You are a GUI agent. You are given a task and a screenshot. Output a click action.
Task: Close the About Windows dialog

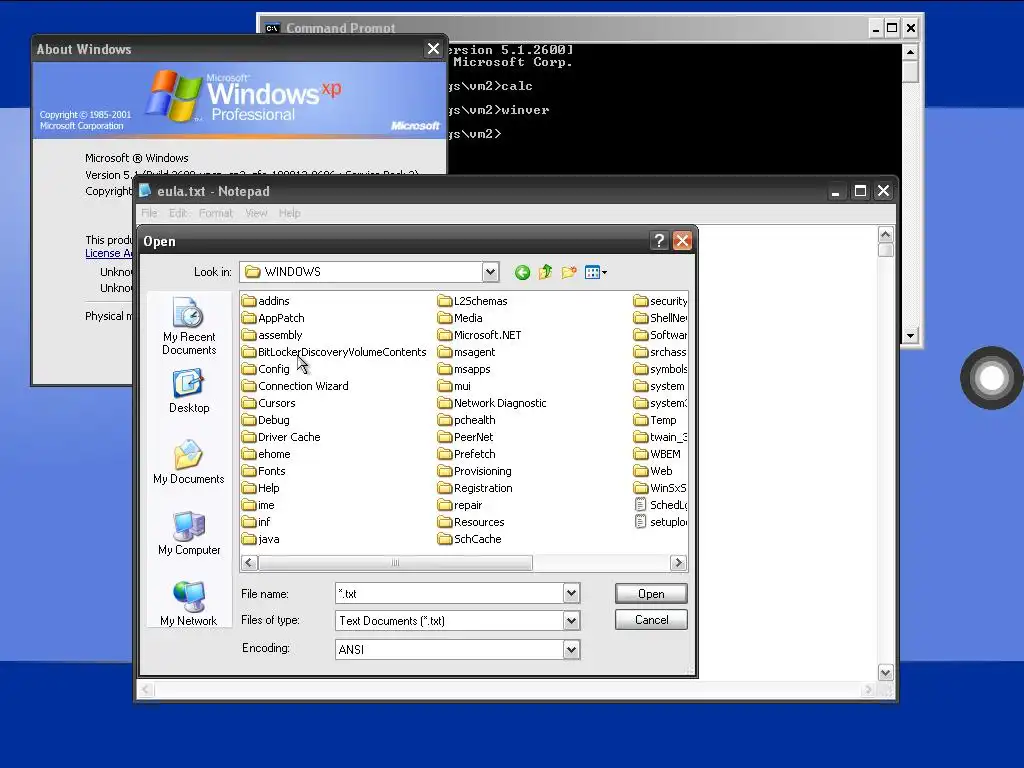pyautogui.click(x=433, y=49)
